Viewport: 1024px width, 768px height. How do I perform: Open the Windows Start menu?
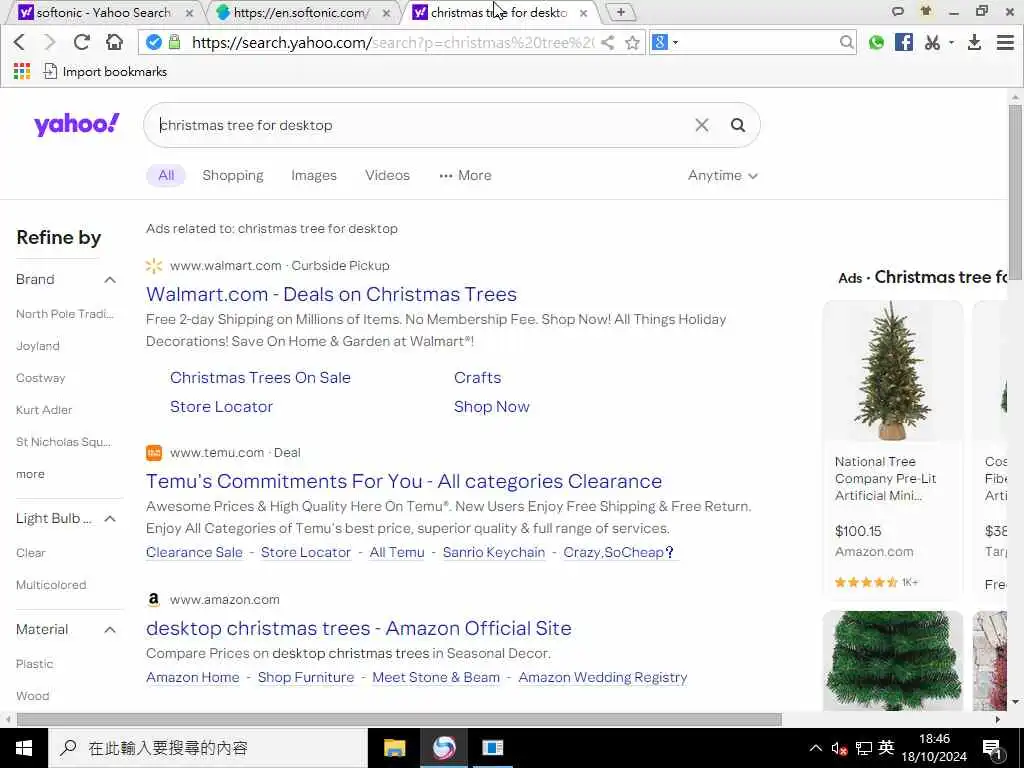[x=24, y=748]
